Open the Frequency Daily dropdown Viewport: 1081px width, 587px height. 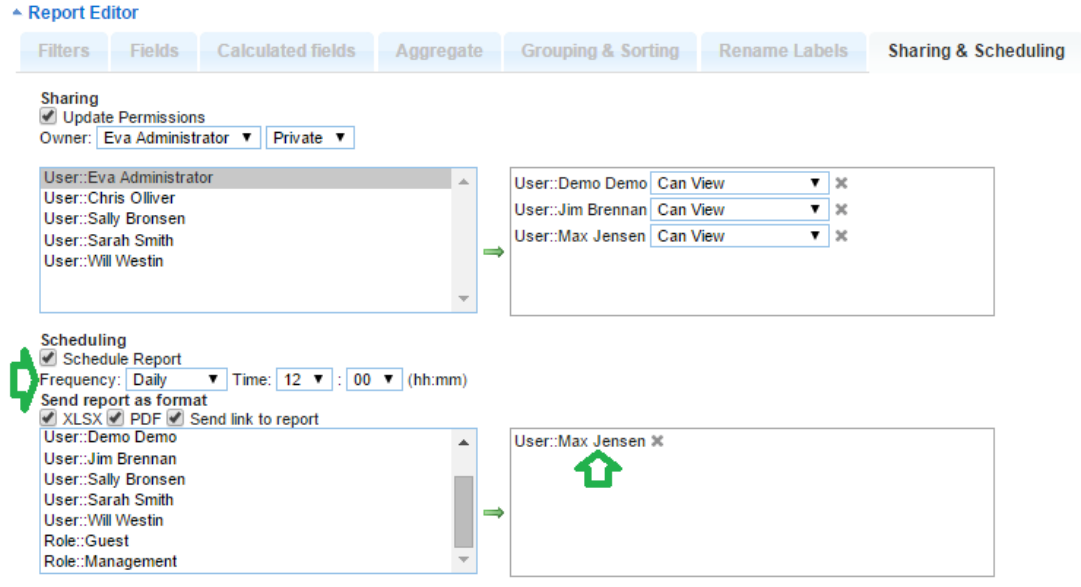pos(176,380)
